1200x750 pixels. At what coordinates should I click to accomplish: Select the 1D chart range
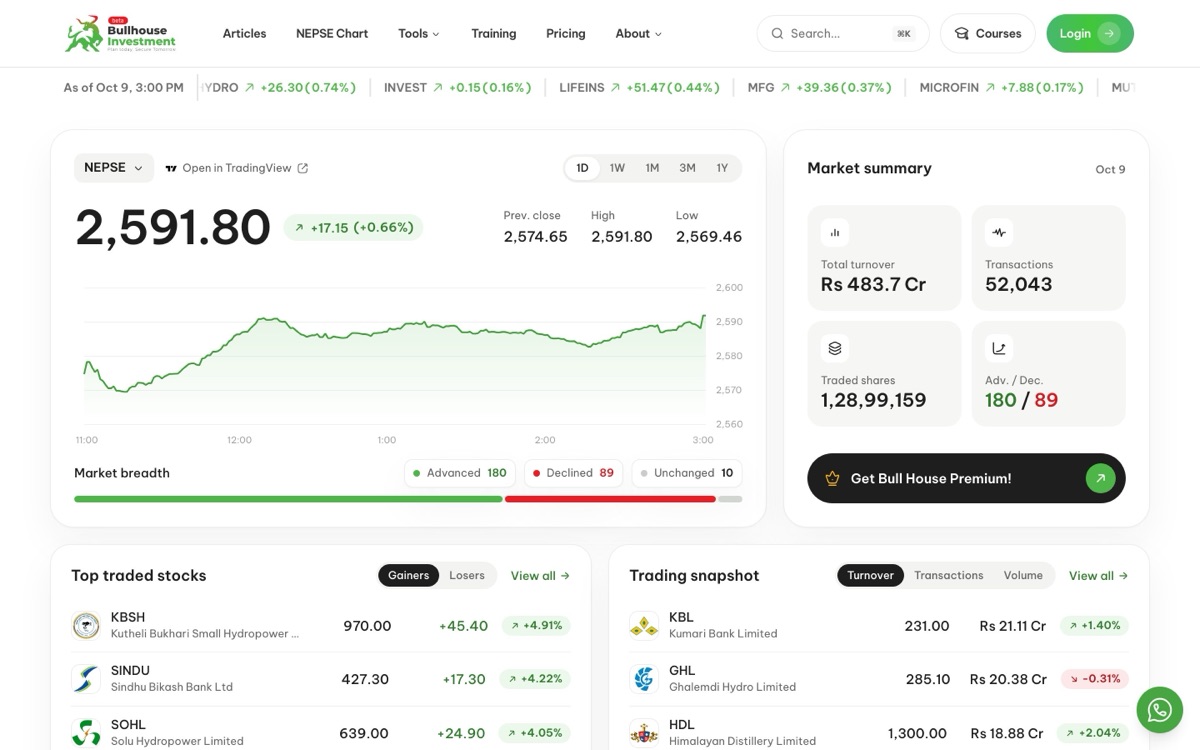click(x=582, y=168)
